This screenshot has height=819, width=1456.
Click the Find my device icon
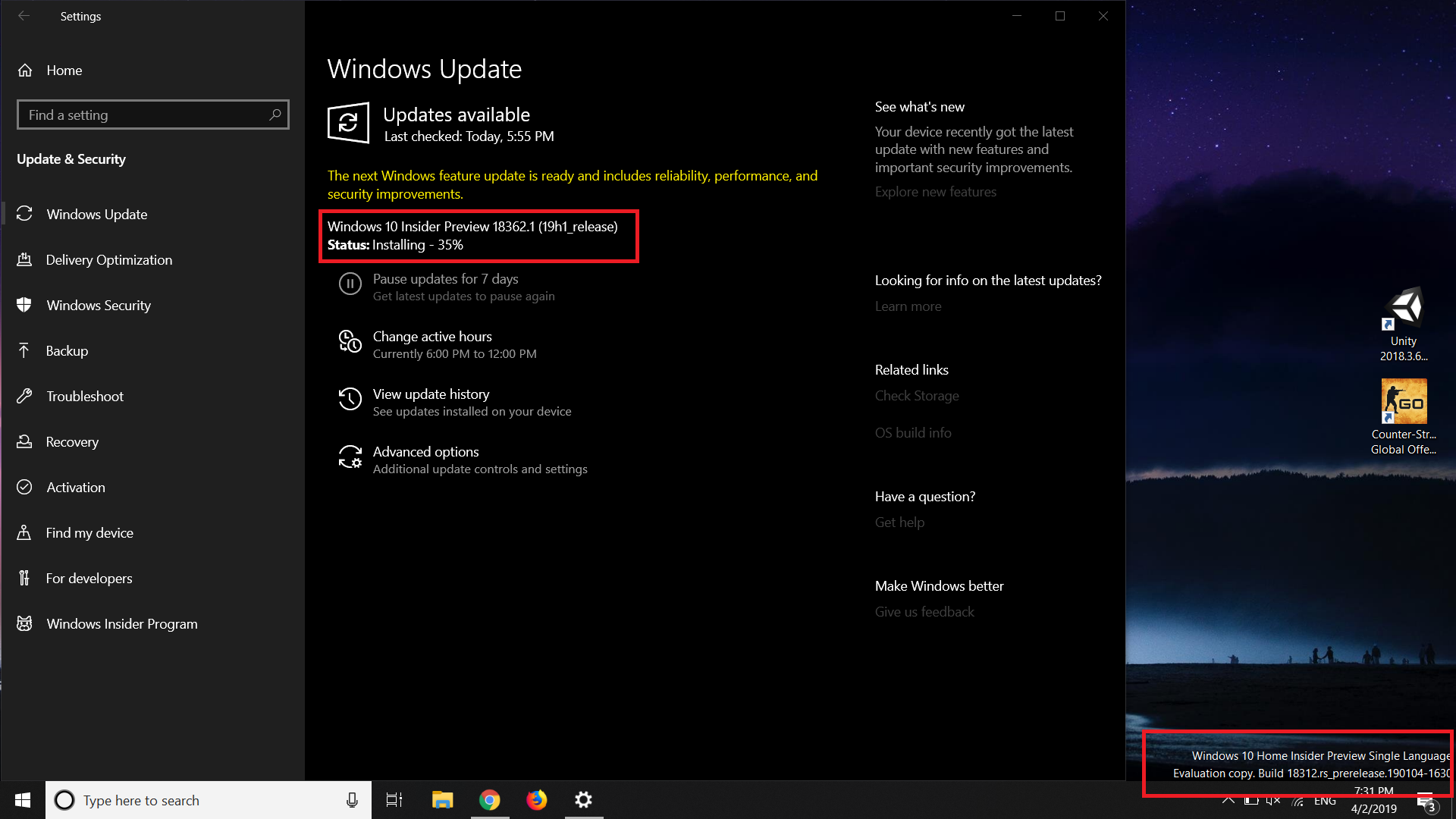coord(24,532)
